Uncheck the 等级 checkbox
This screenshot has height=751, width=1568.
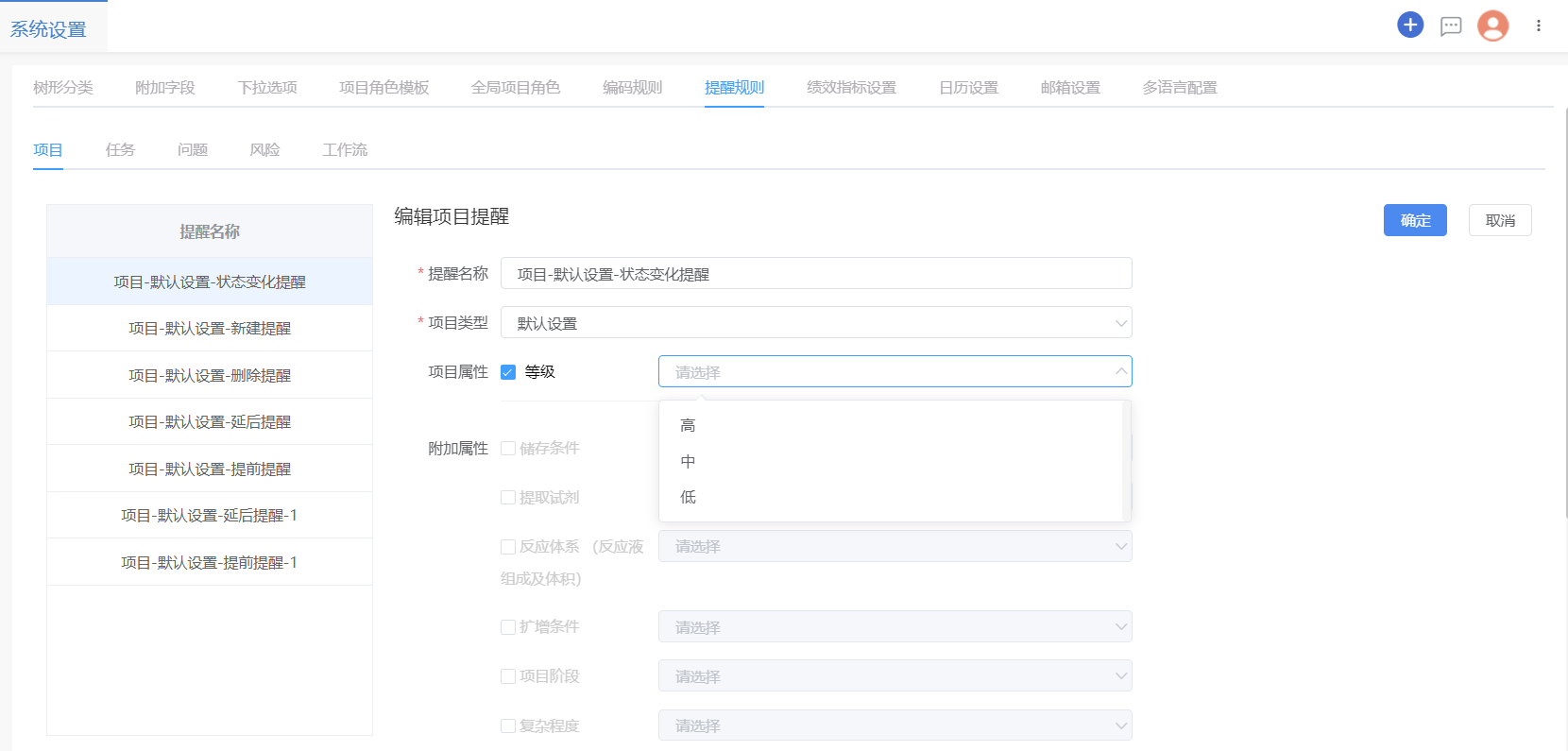pyautogui.click(x=508, y=372)
